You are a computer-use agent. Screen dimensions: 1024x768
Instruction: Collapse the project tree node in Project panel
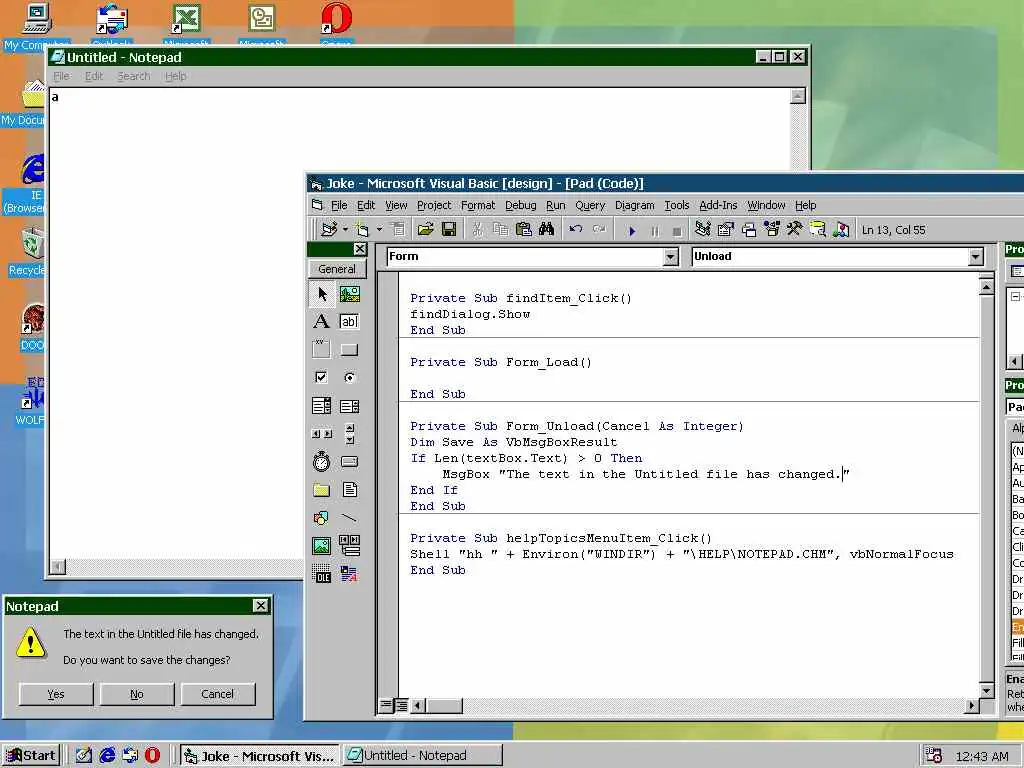tap(1016, 296)
